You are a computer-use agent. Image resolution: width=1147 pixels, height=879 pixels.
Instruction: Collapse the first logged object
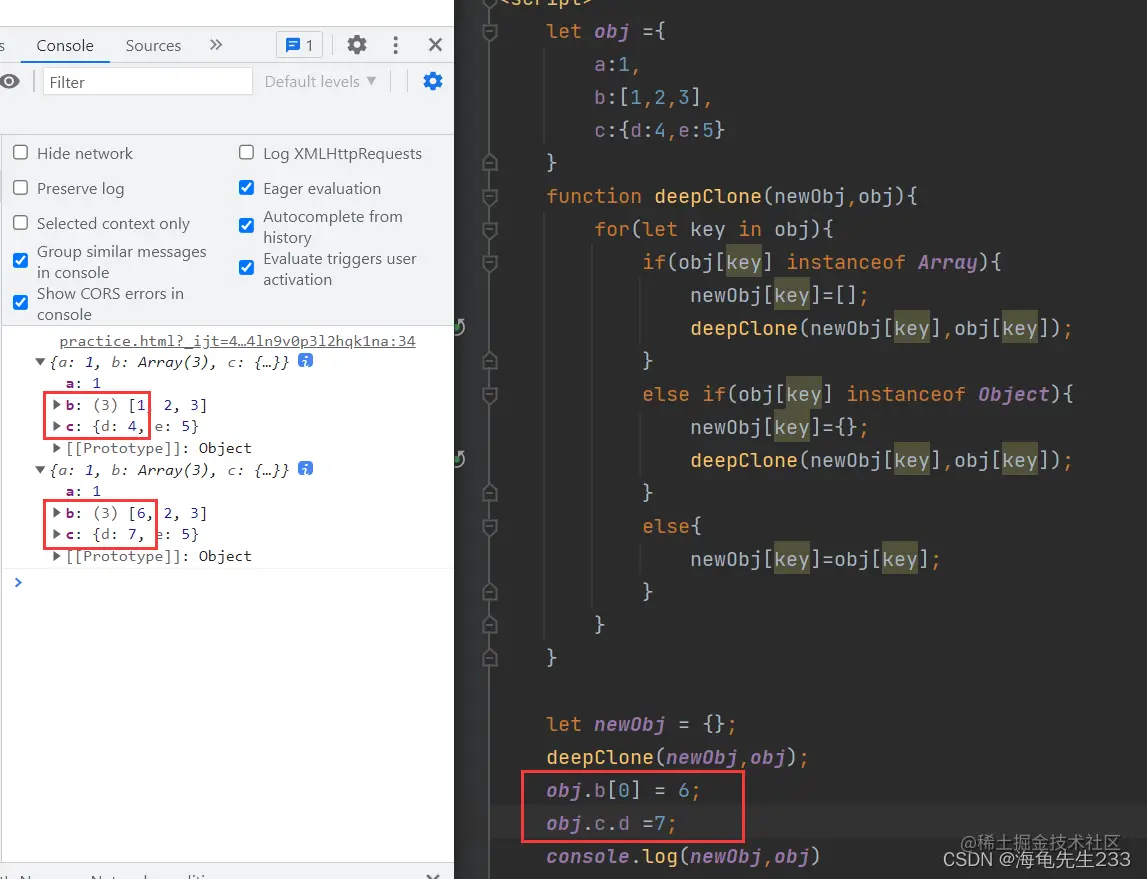(40, 361)
